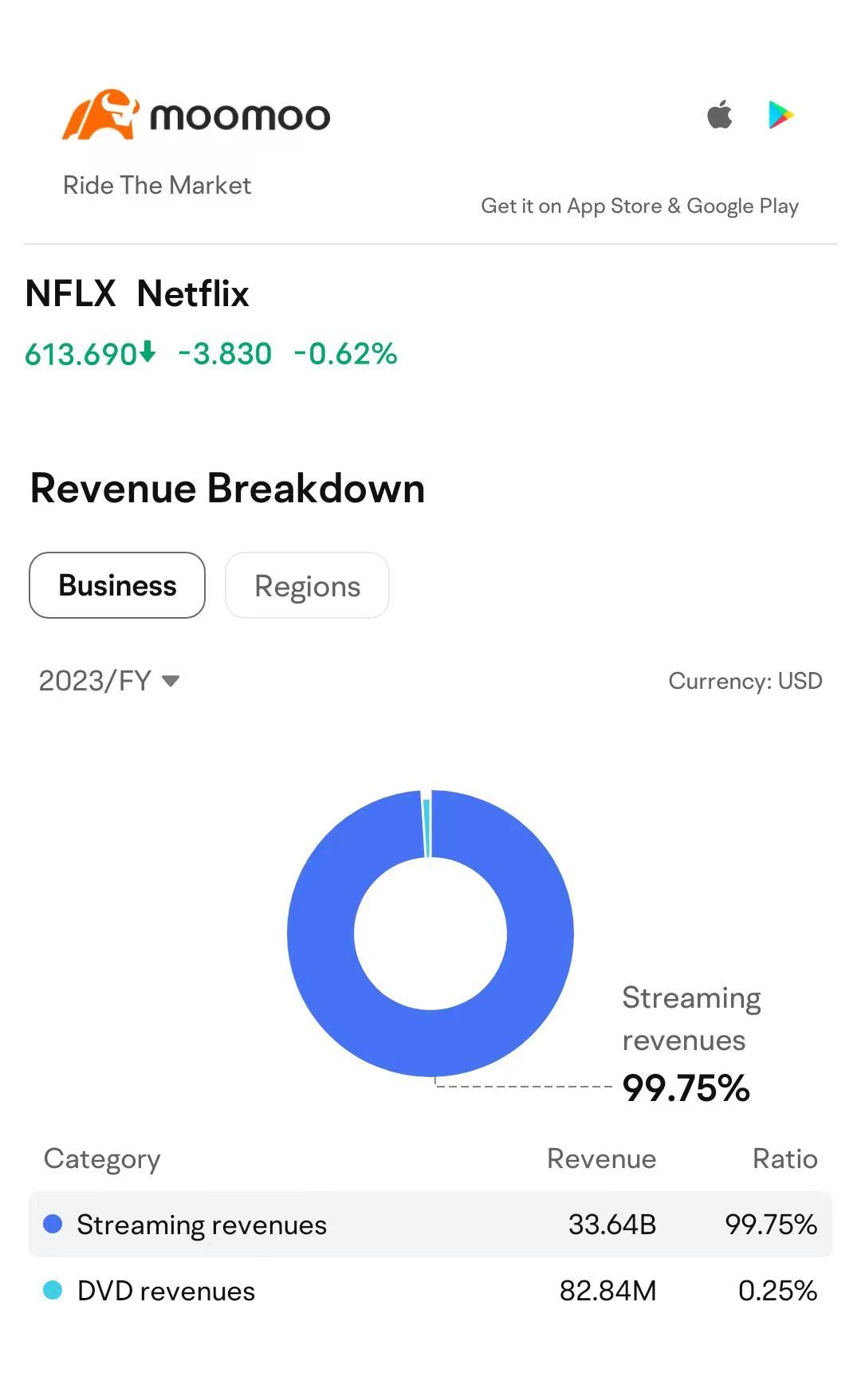Viewport: 861px width, 1400px height.
Task: Open the Google Play store icon
Action: point(780,115)
